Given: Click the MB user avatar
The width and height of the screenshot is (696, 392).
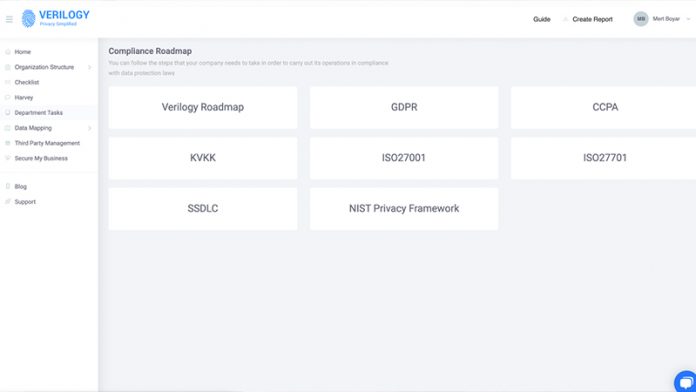Looking at the screenshot, I should 641,19.
